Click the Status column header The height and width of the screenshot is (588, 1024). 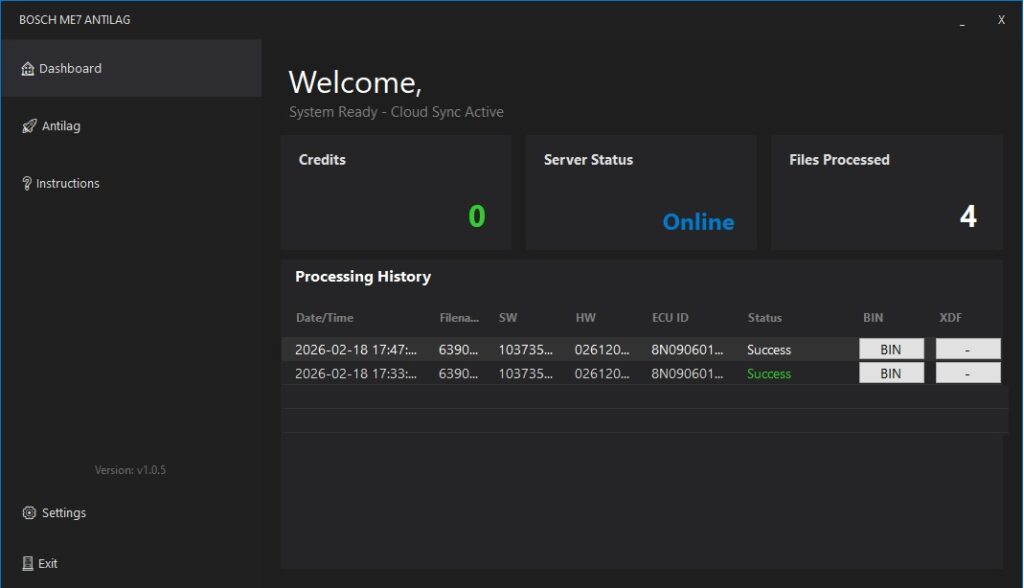pyautogui.click(x=765, y=318)
